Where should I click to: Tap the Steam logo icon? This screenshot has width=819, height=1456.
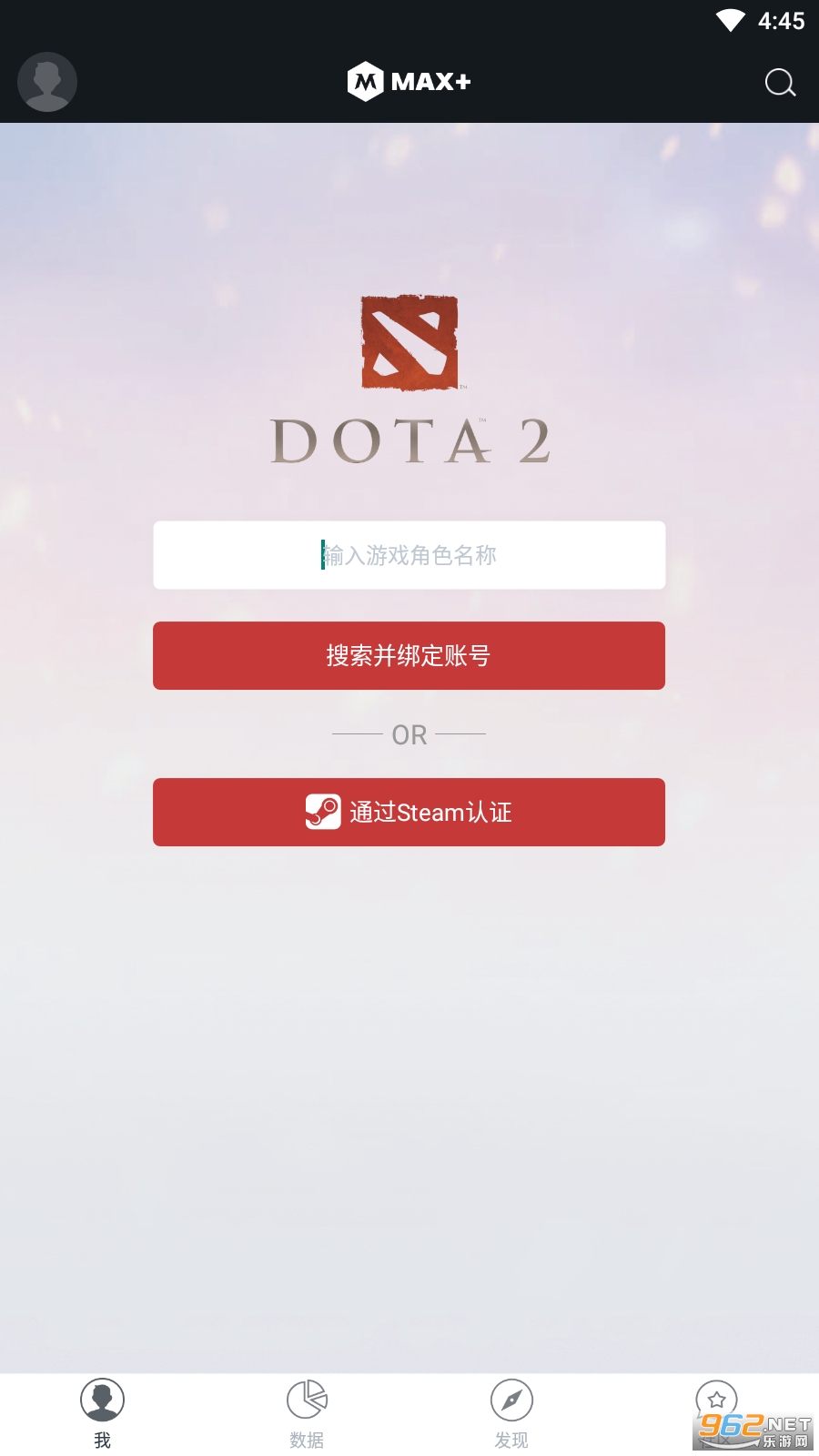pos(323,812)
